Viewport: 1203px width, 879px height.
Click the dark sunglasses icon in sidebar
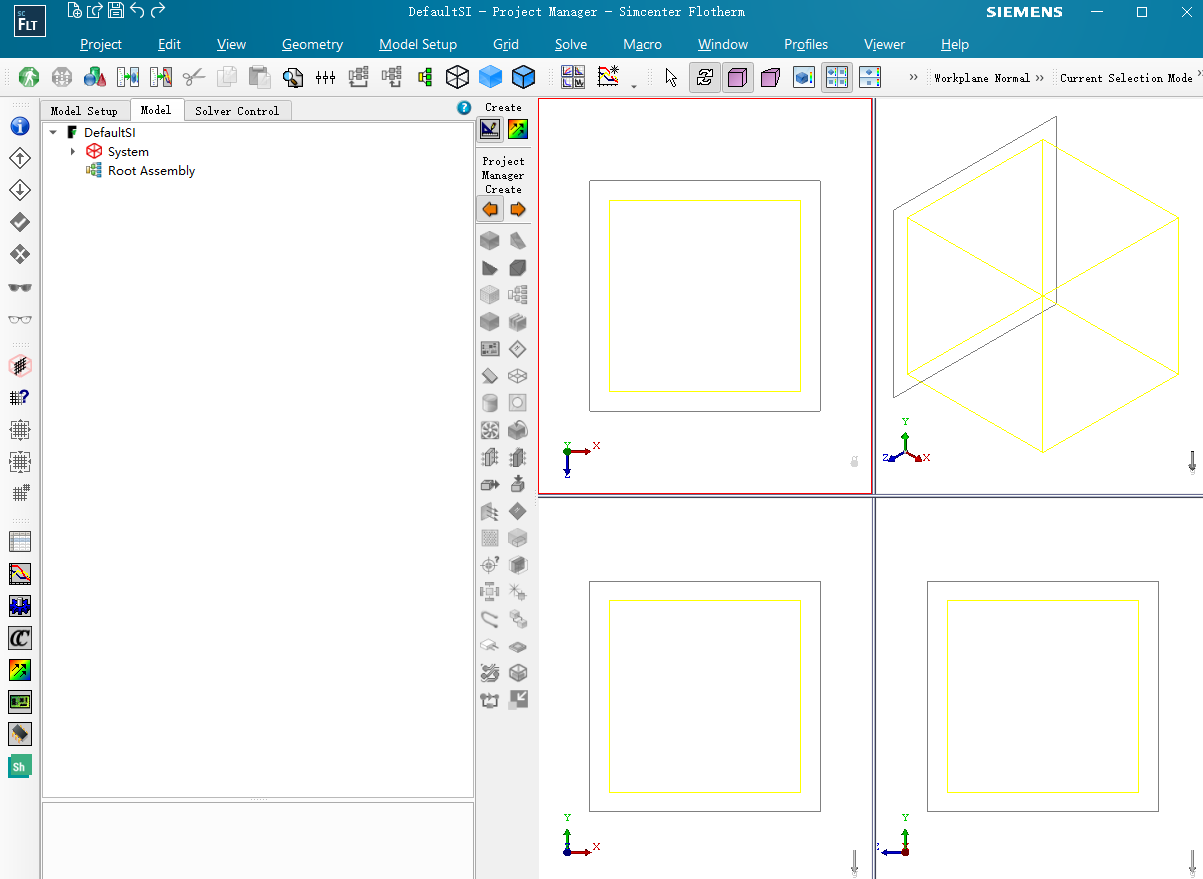pos(20,288)
